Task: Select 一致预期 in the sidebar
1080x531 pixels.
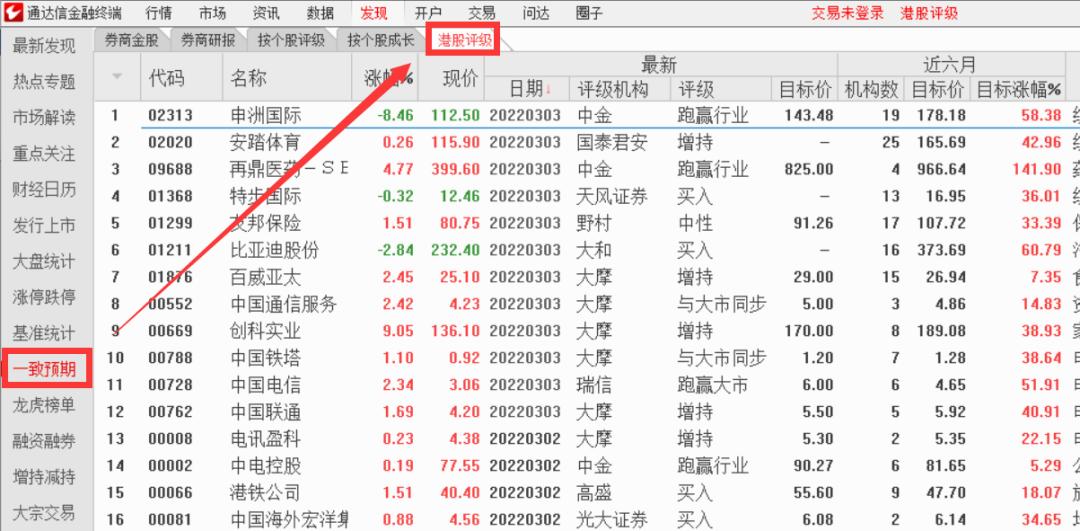Action: (45, 369)
